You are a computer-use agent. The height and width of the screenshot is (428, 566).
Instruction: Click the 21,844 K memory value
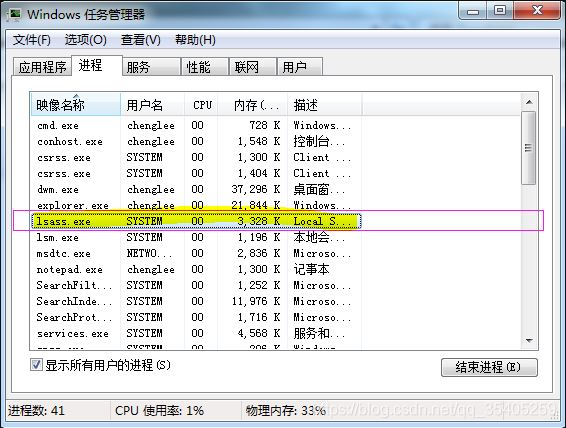pyautogui.click(x=256, y=205)
